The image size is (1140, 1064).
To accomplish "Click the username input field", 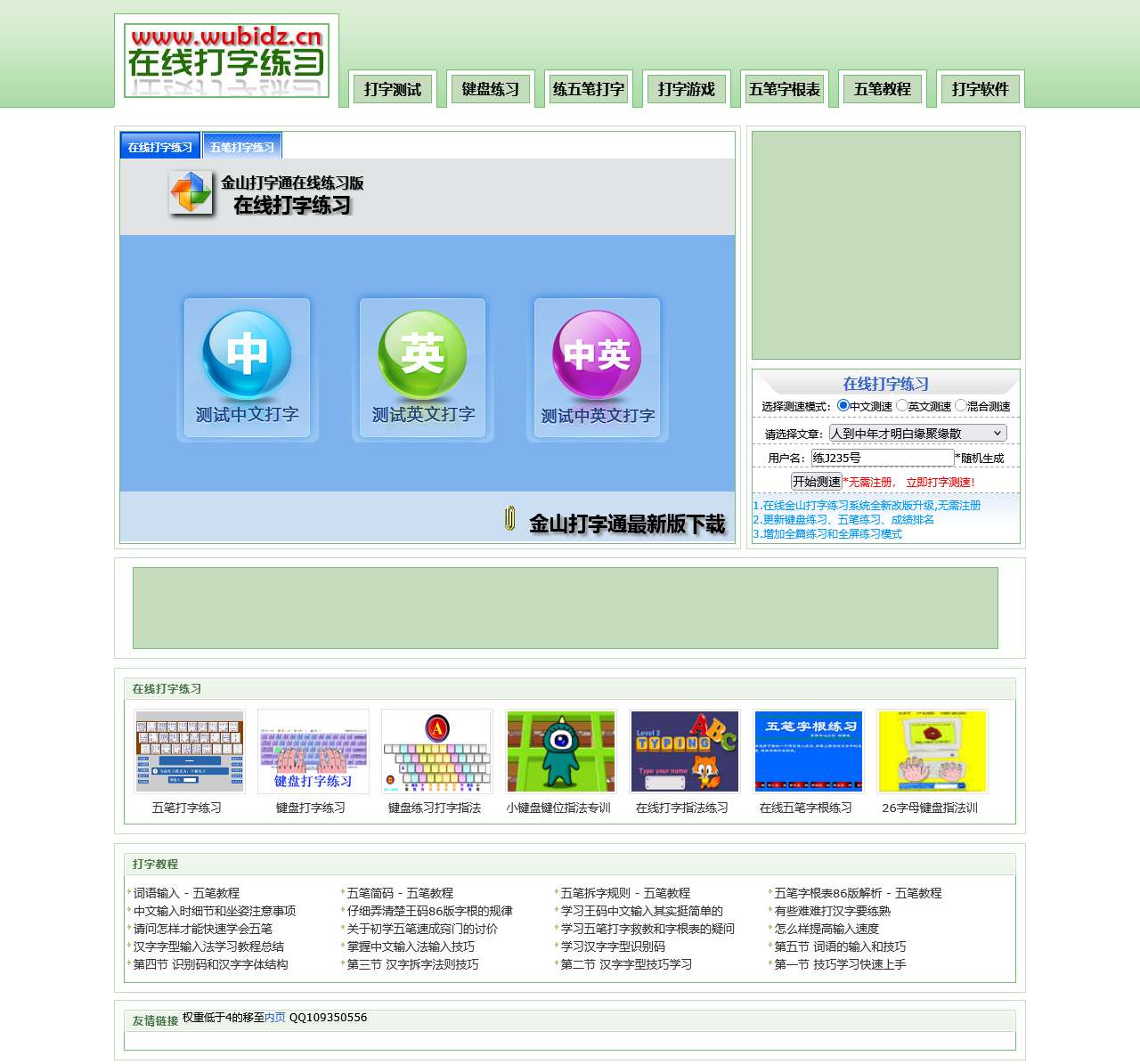I will coord(882,457).
